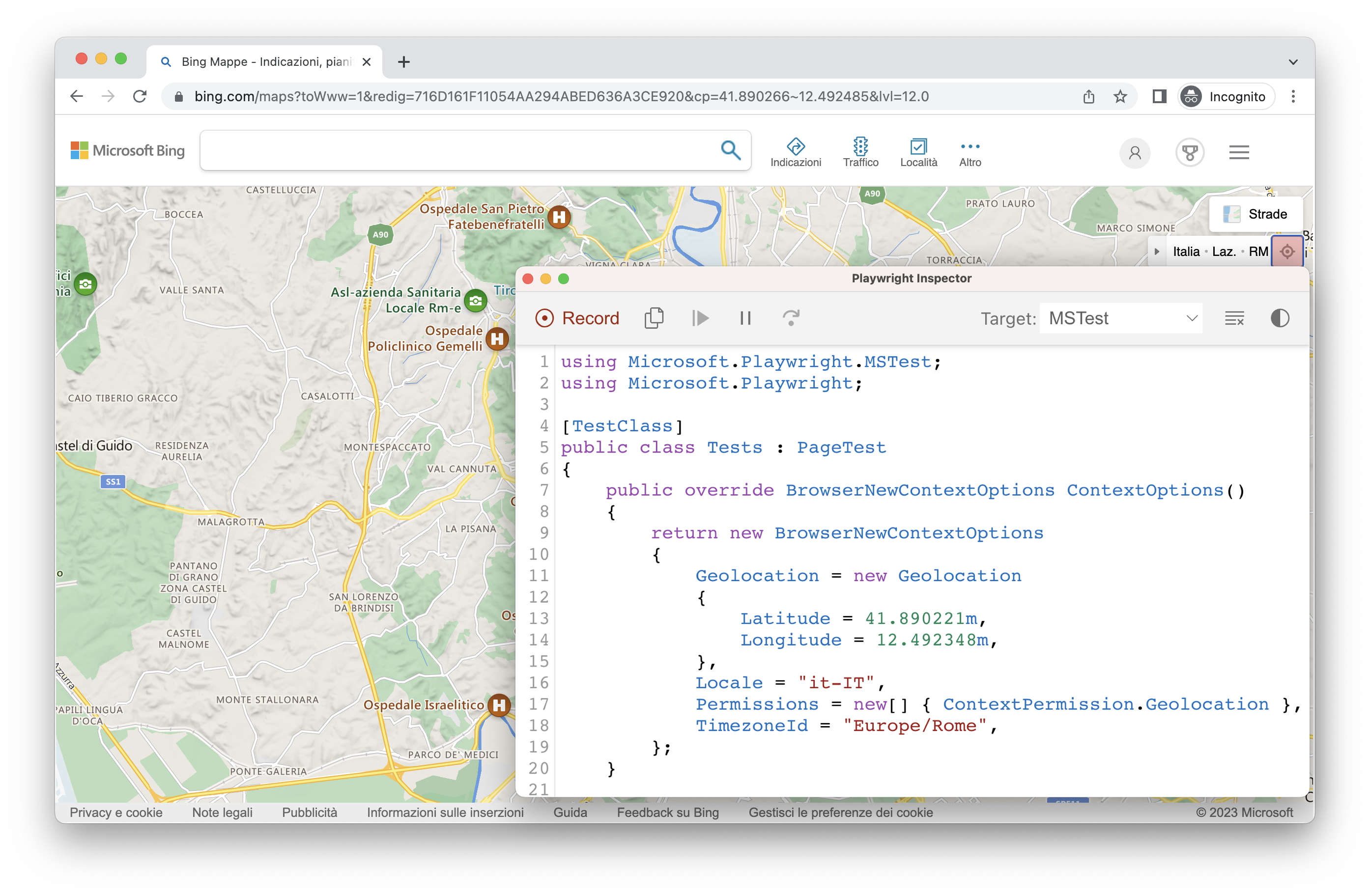Click the Microsoft Bing logo

127,150
